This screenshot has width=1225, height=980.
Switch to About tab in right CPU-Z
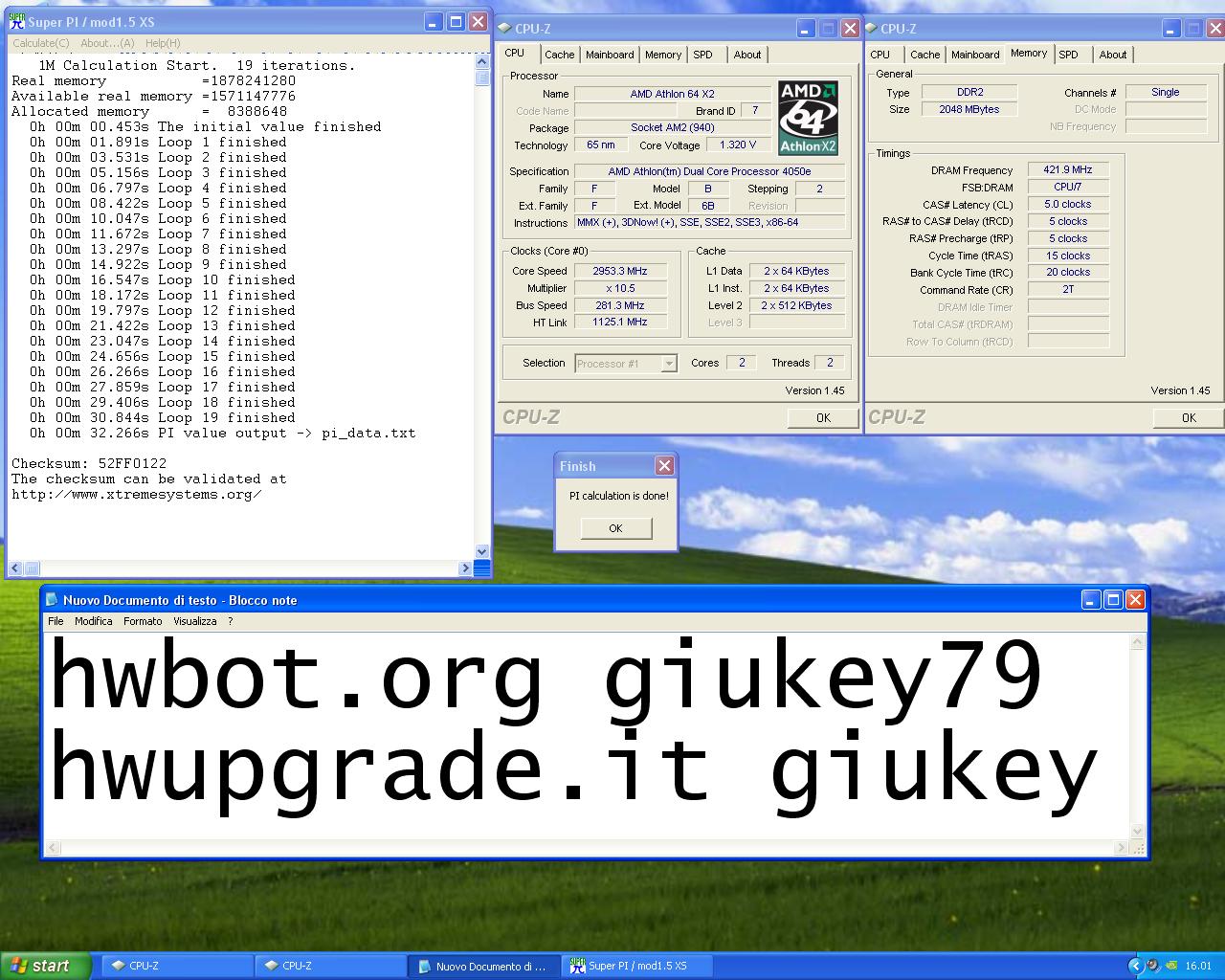1113,55
